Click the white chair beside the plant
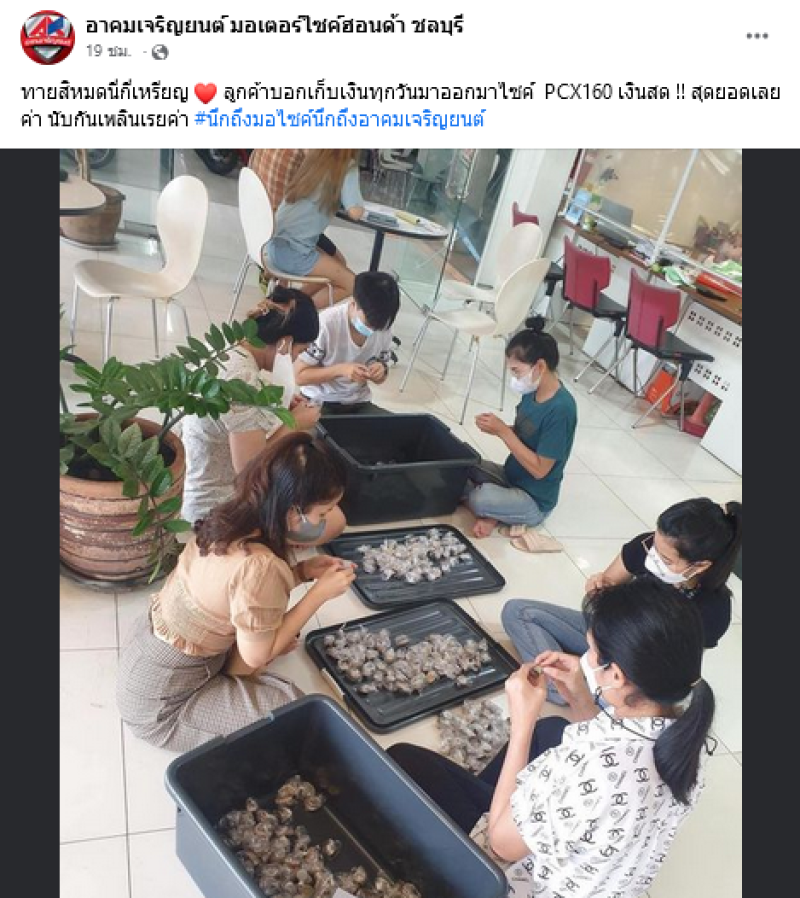Viewport: 800px width, 898px height. pyautogui.click(x=143, y=258)
